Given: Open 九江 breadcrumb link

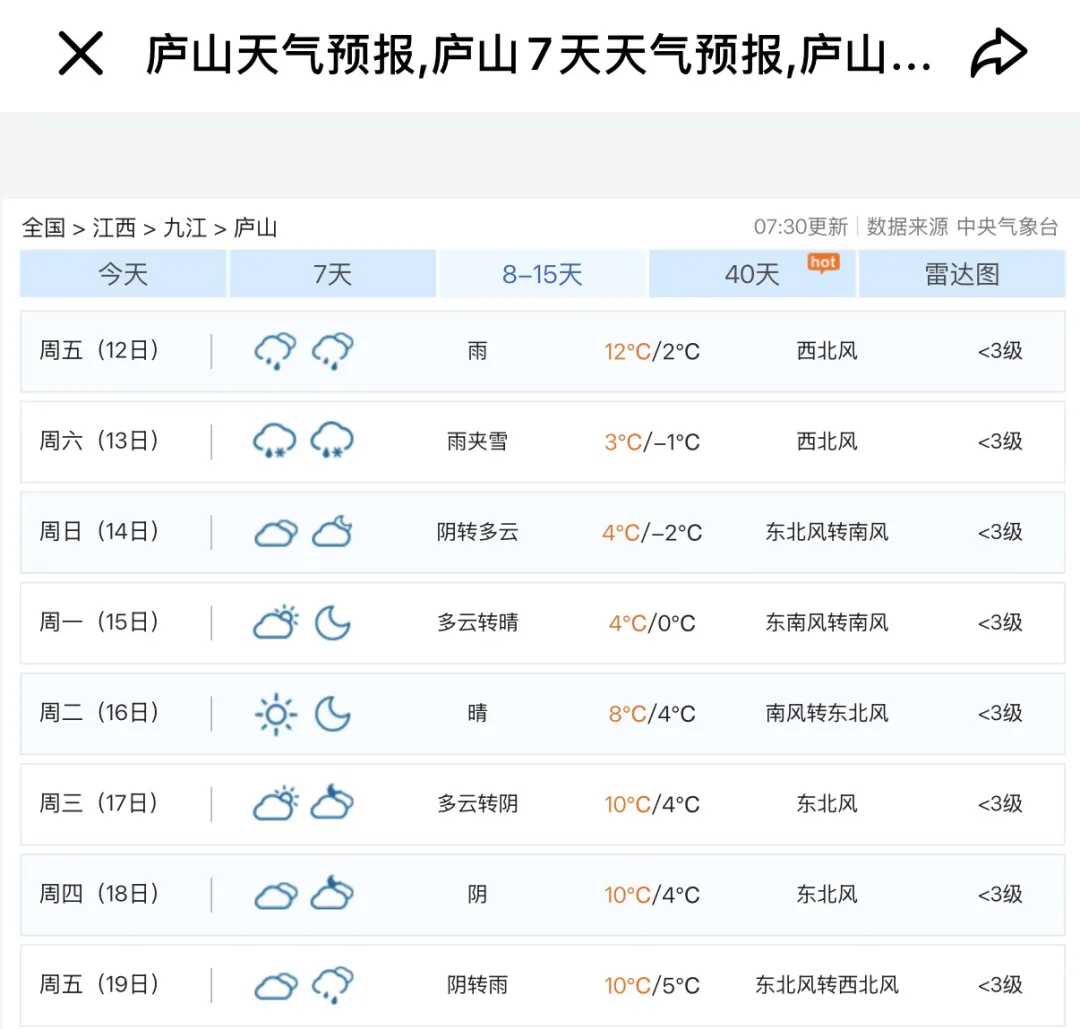Looking at the screenshot, I should coord(185,228).
